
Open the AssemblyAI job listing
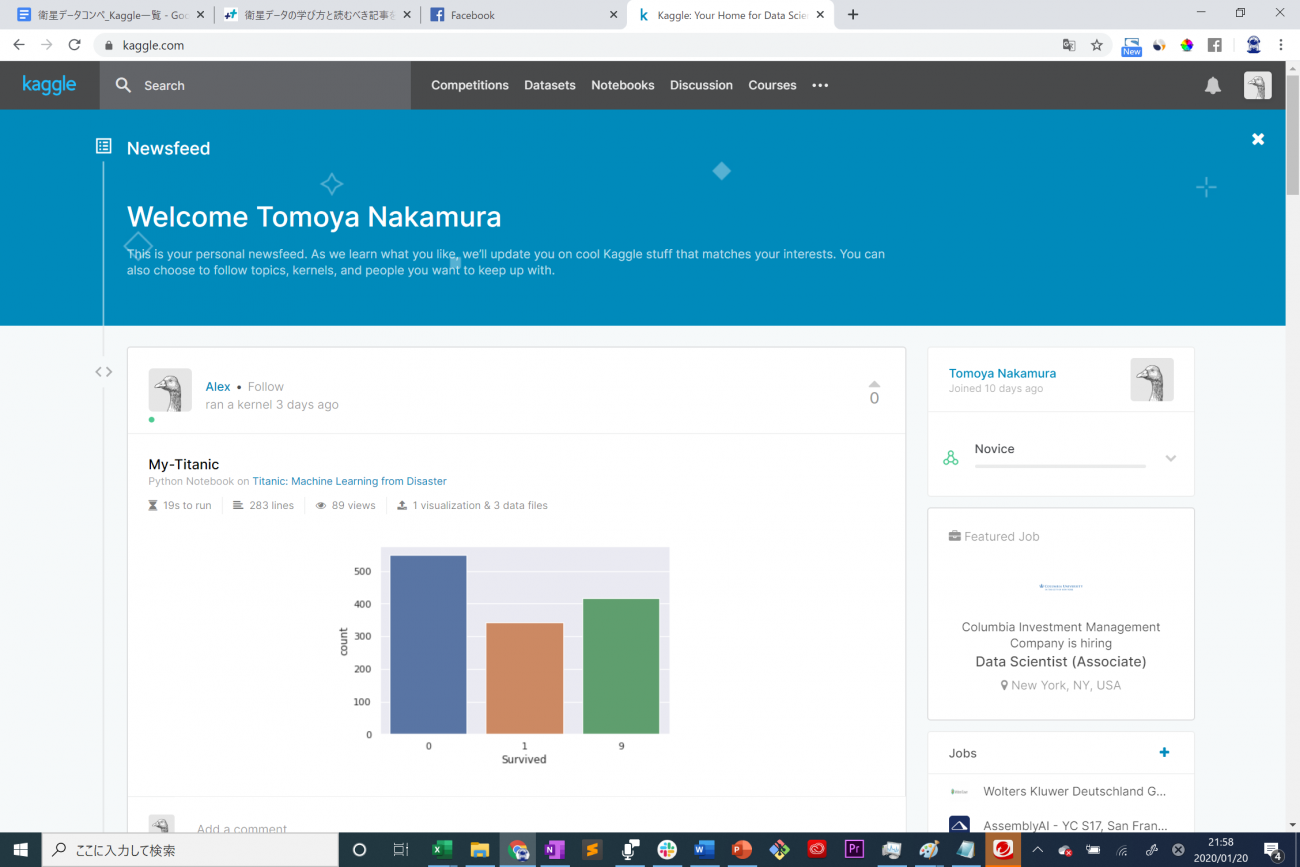1074,826
